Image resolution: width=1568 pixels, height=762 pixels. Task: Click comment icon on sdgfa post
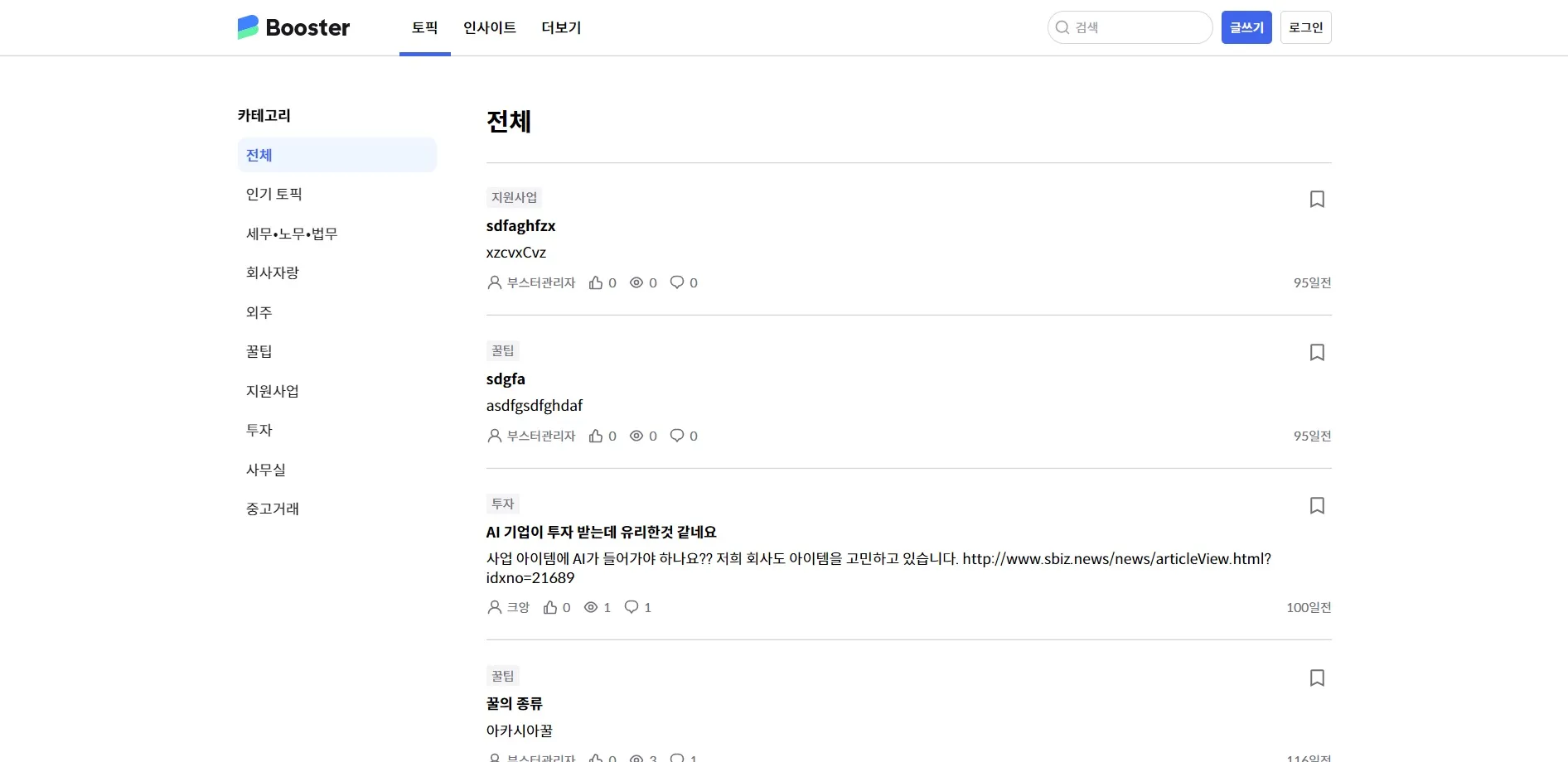[x=677, y=436]
